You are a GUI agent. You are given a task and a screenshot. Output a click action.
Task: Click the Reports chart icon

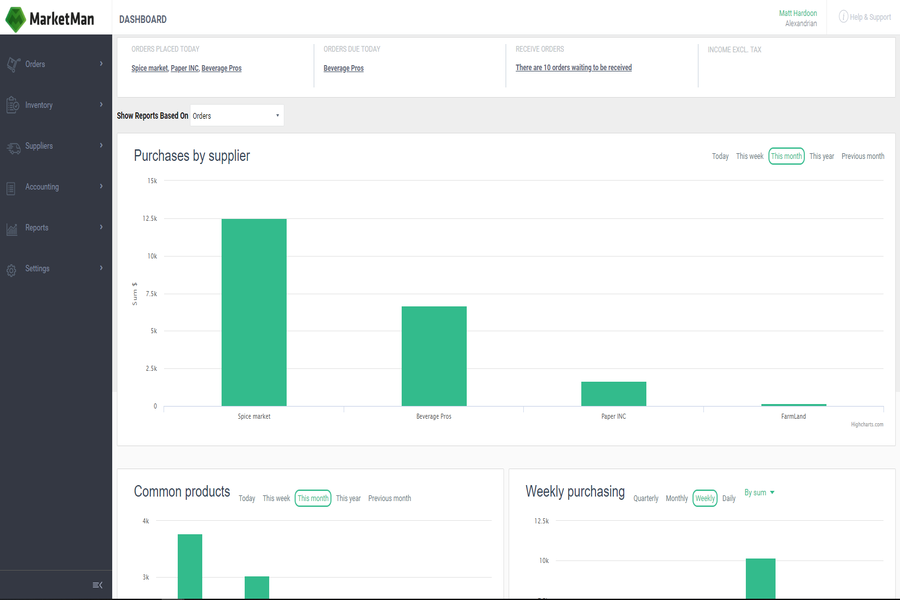pyautogui.click(x=12, y=229)
